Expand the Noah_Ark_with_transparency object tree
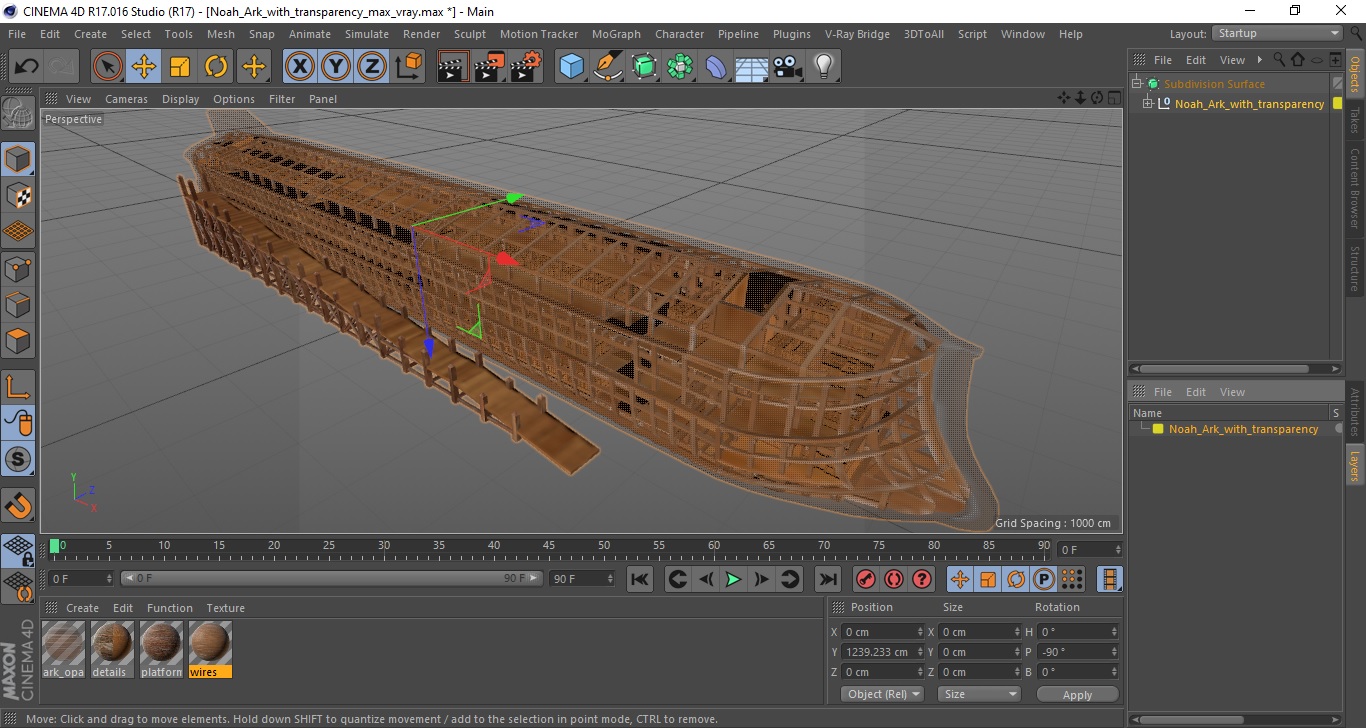The image size is (1366, 728). coord(1148,103)
